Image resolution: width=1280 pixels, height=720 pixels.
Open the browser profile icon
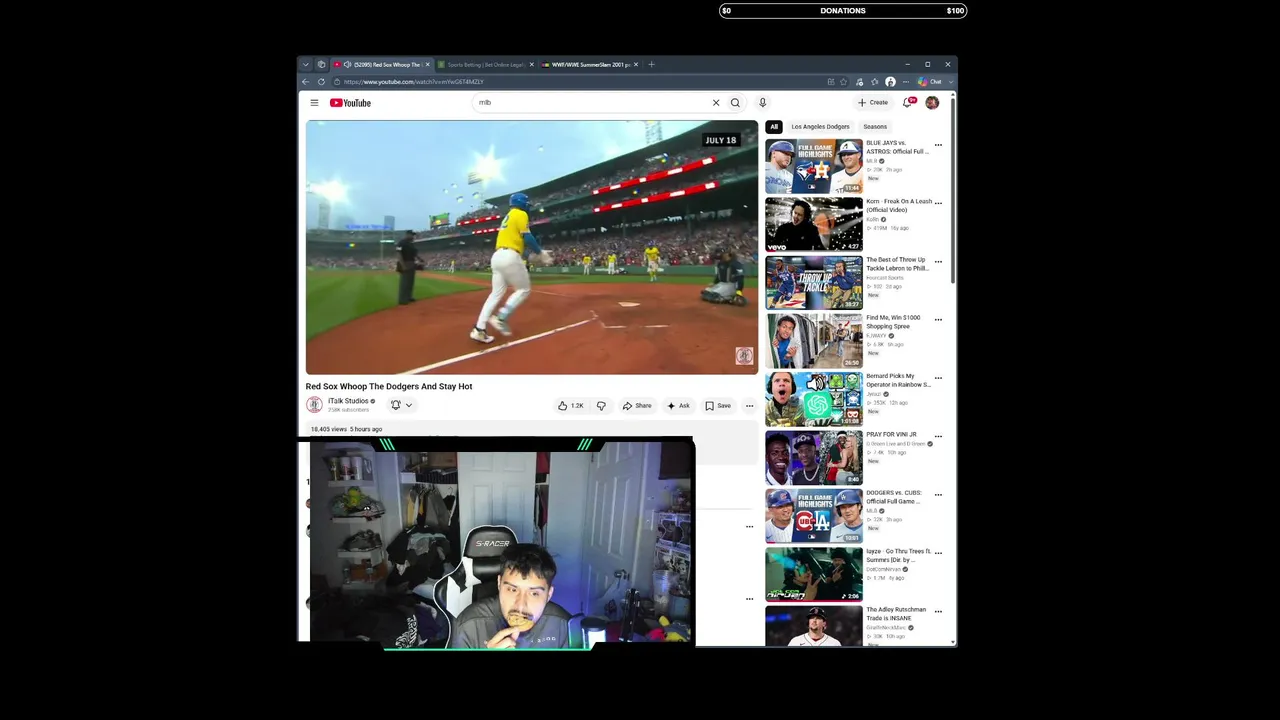pyautogui.click(x=890, y=82)
